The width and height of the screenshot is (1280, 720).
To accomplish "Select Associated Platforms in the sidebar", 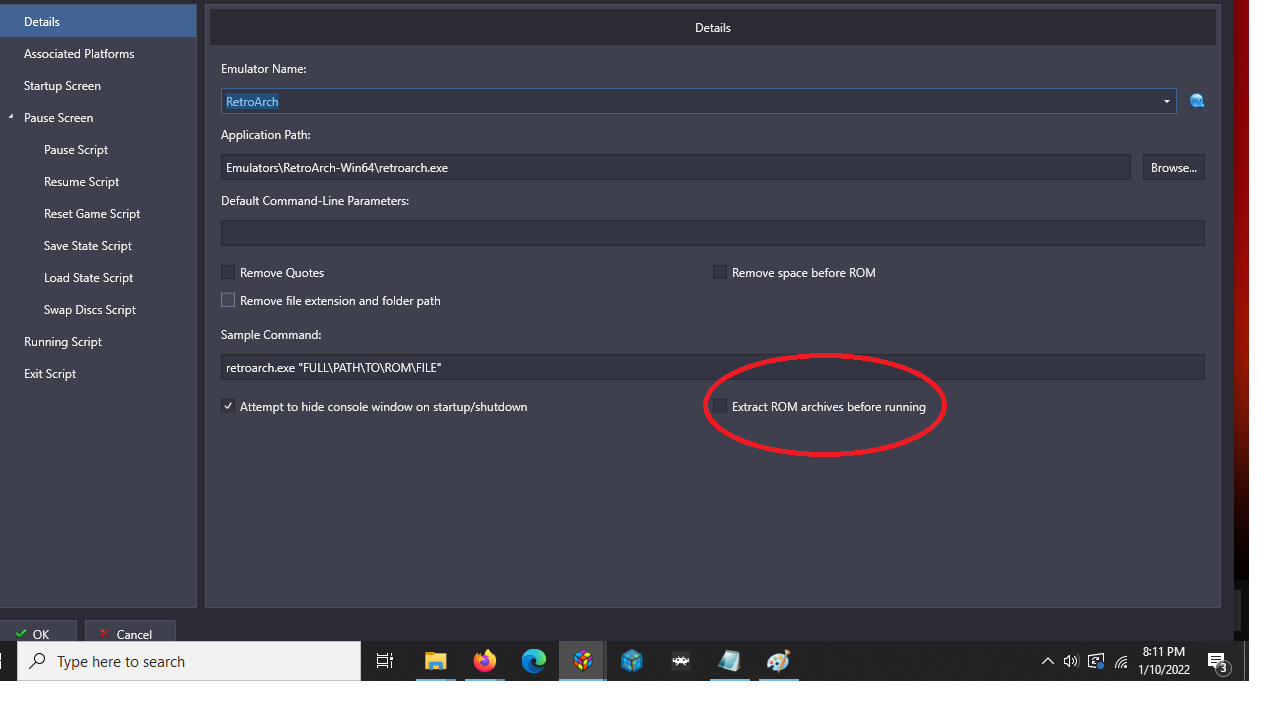I will click(x=79, y=54).
